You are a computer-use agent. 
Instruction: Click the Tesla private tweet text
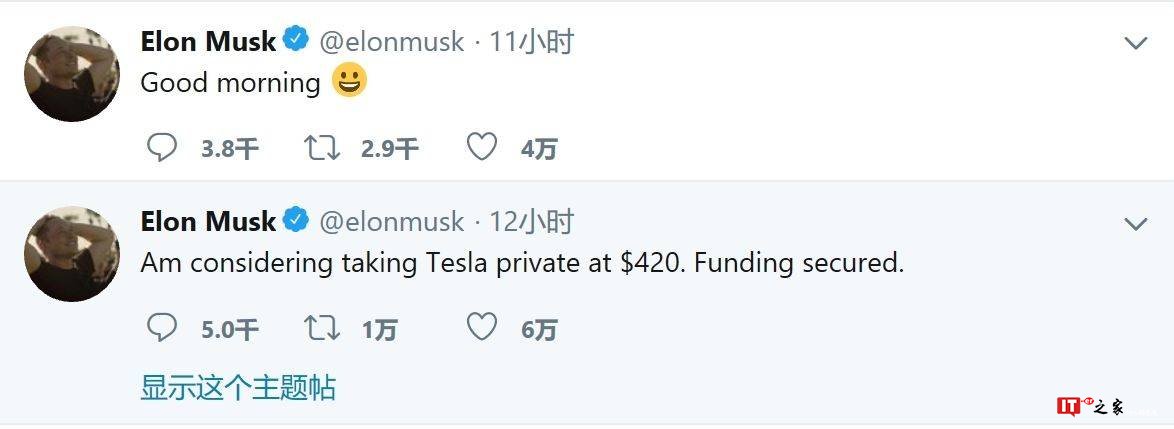coord(522,263)
